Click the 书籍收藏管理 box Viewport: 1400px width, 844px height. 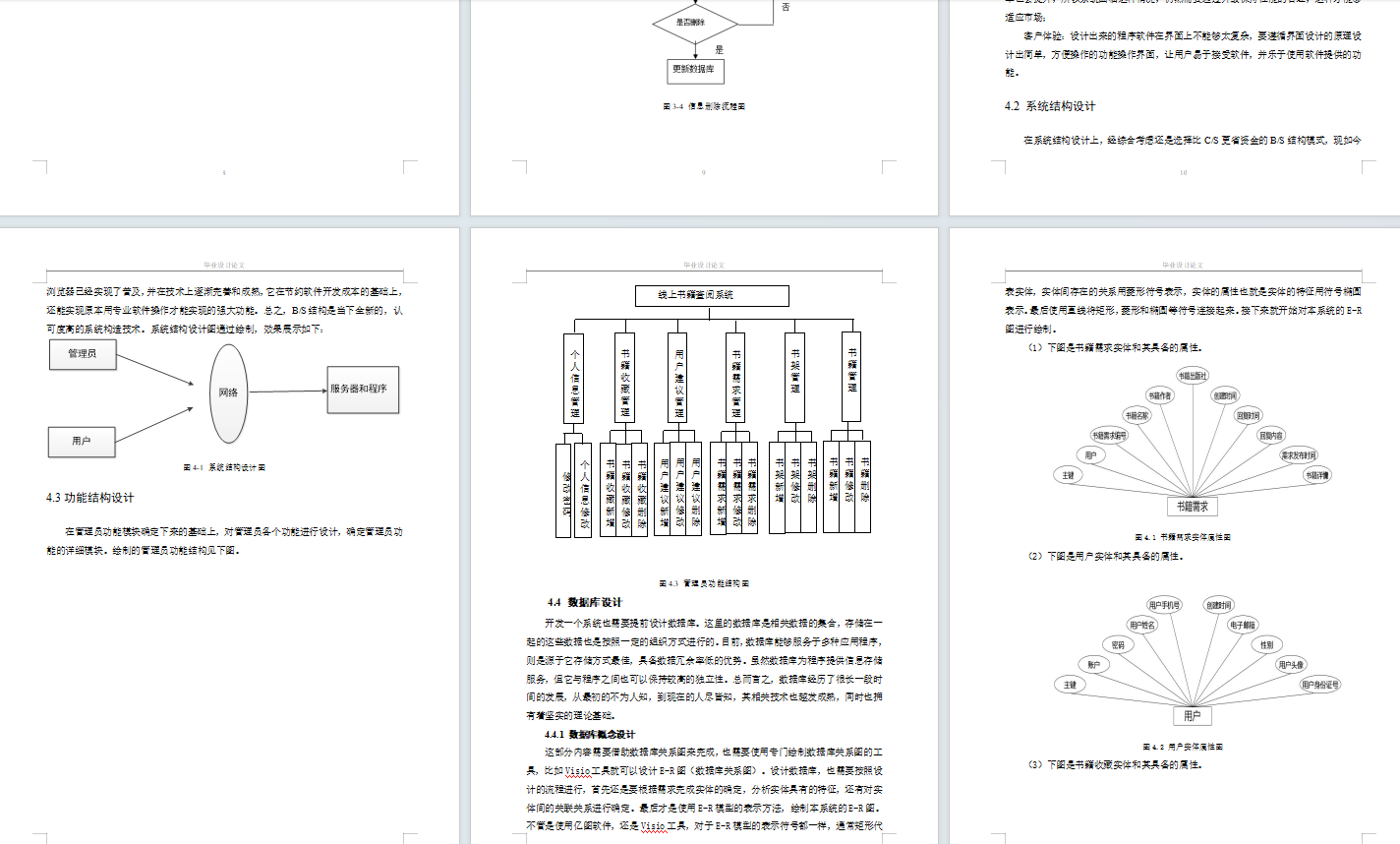click(x=625, y=378)
